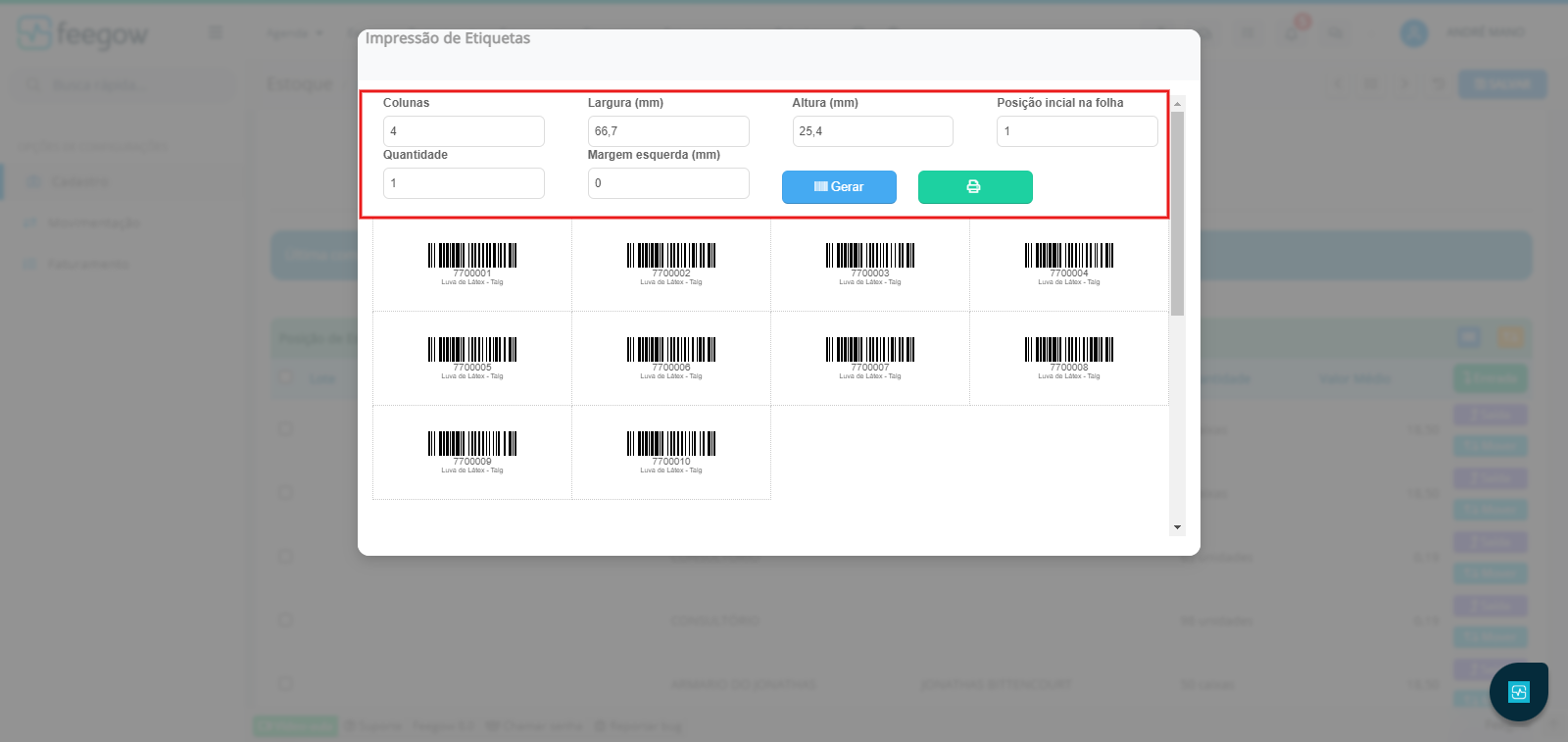Select barcode label 7700006

(x=671, y=359)
